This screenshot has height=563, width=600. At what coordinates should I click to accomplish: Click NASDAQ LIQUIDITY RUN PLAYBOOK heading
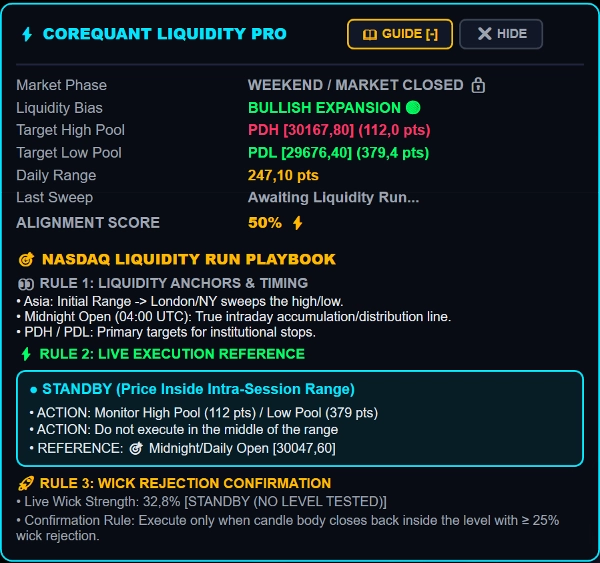[189, 259]
